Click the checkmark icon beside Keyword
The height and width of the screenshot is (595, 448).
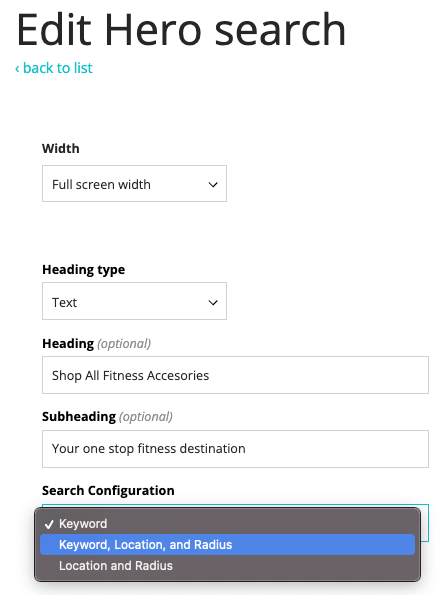49,524
